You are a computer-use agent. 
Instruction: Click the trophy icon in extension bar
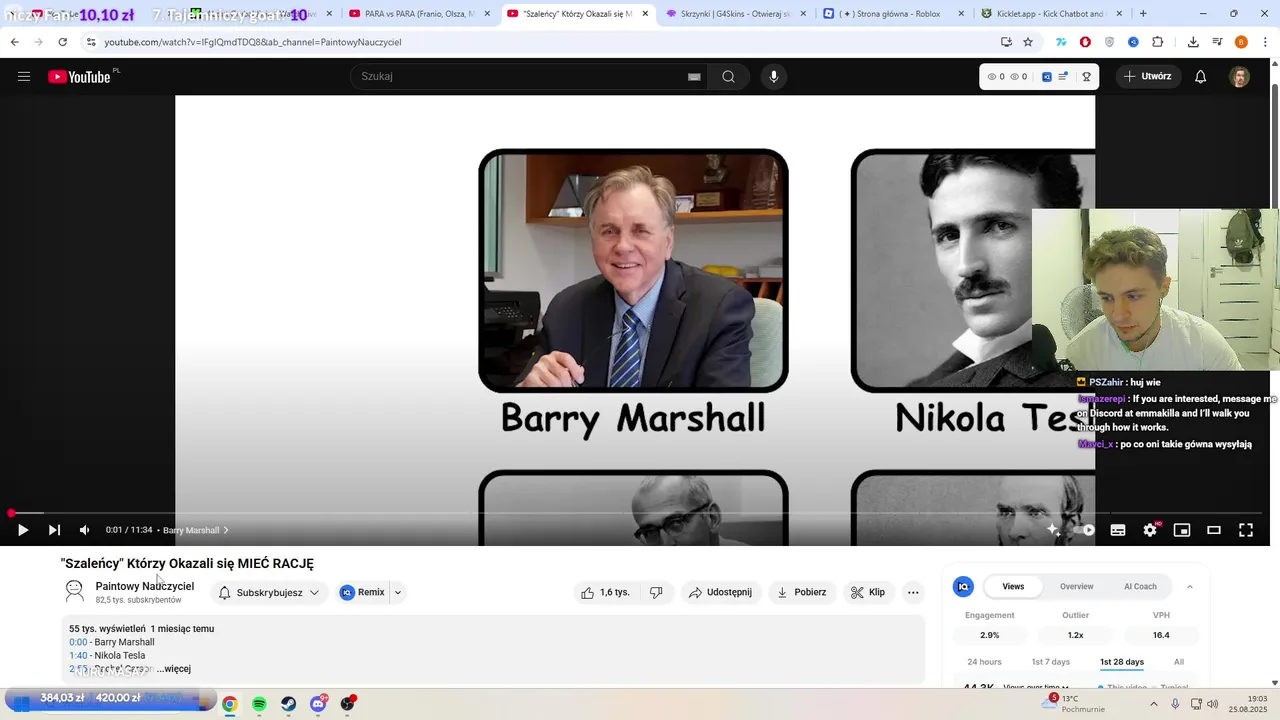pos(1086,77)
